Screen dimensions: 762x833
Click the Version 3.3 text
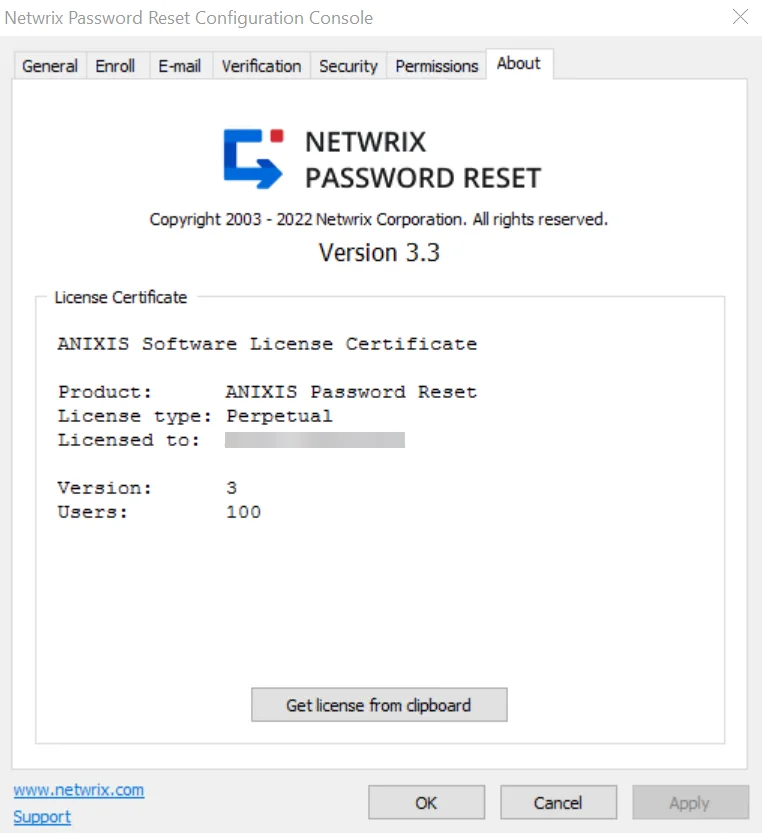(379, 252)
